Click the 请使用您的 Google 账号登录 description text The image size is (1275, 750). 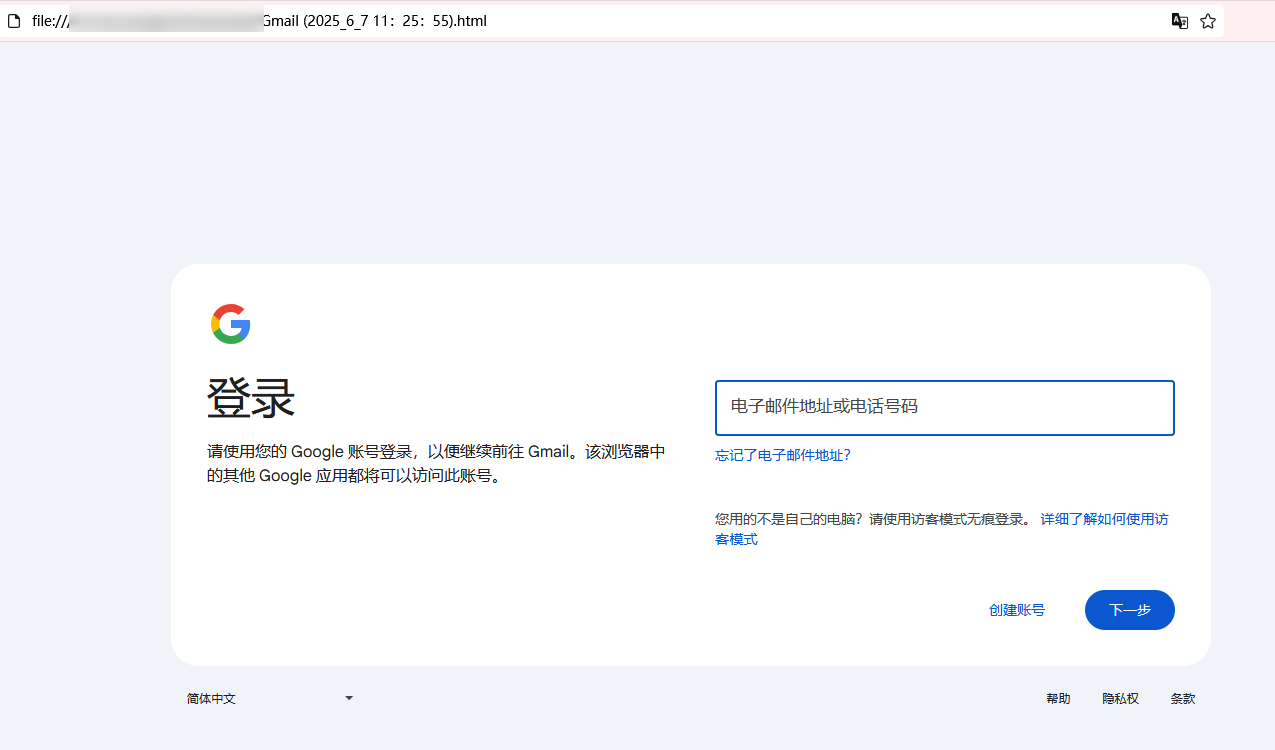point(436,464)
